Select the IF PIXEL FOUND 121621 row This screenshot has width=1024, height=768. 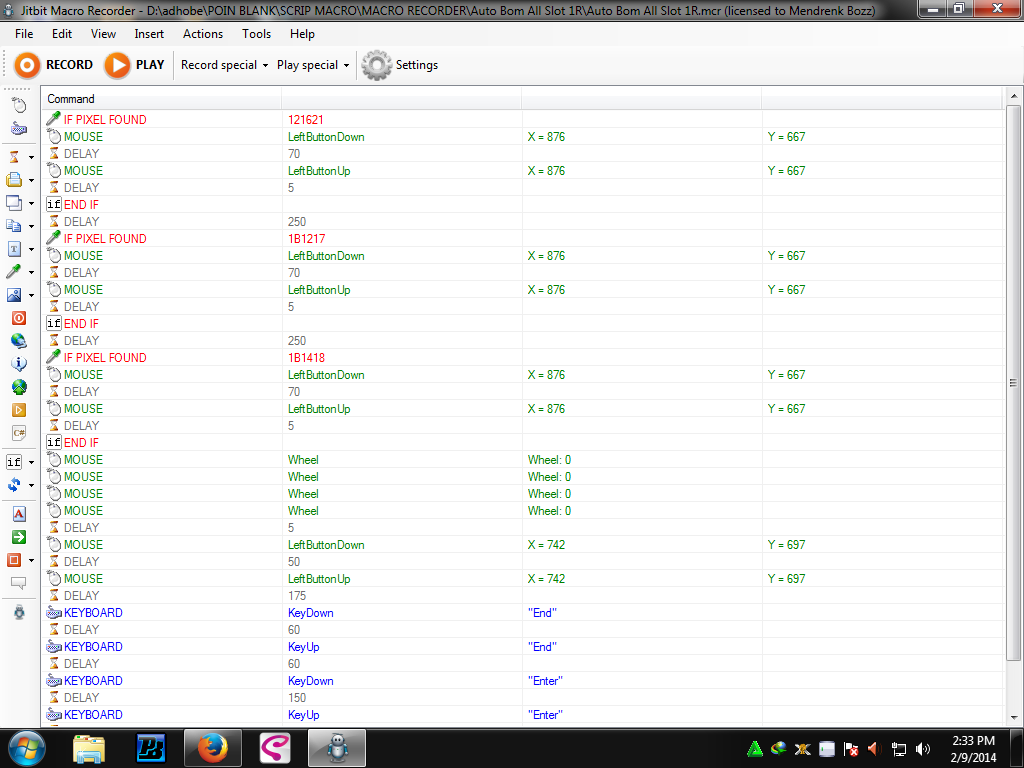[x=522, y=120]
